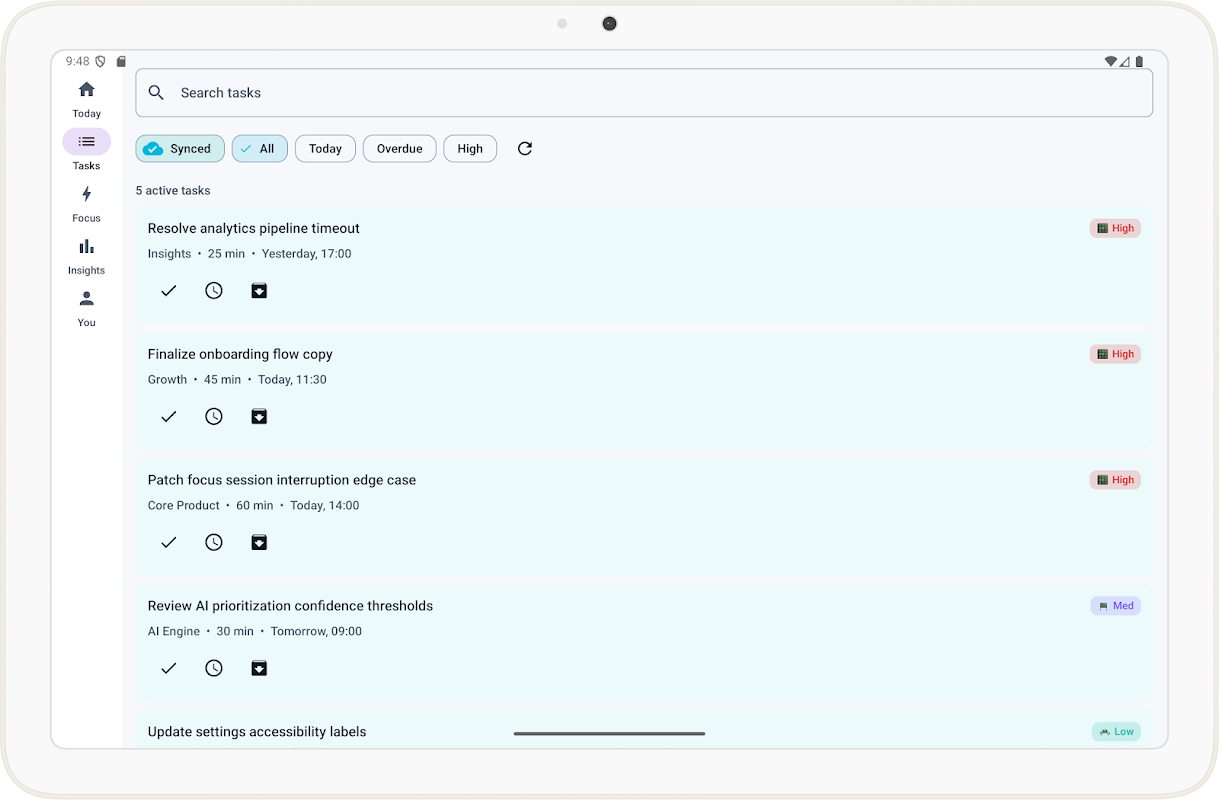Focus the Search tasks field

[x=644, y=93]
